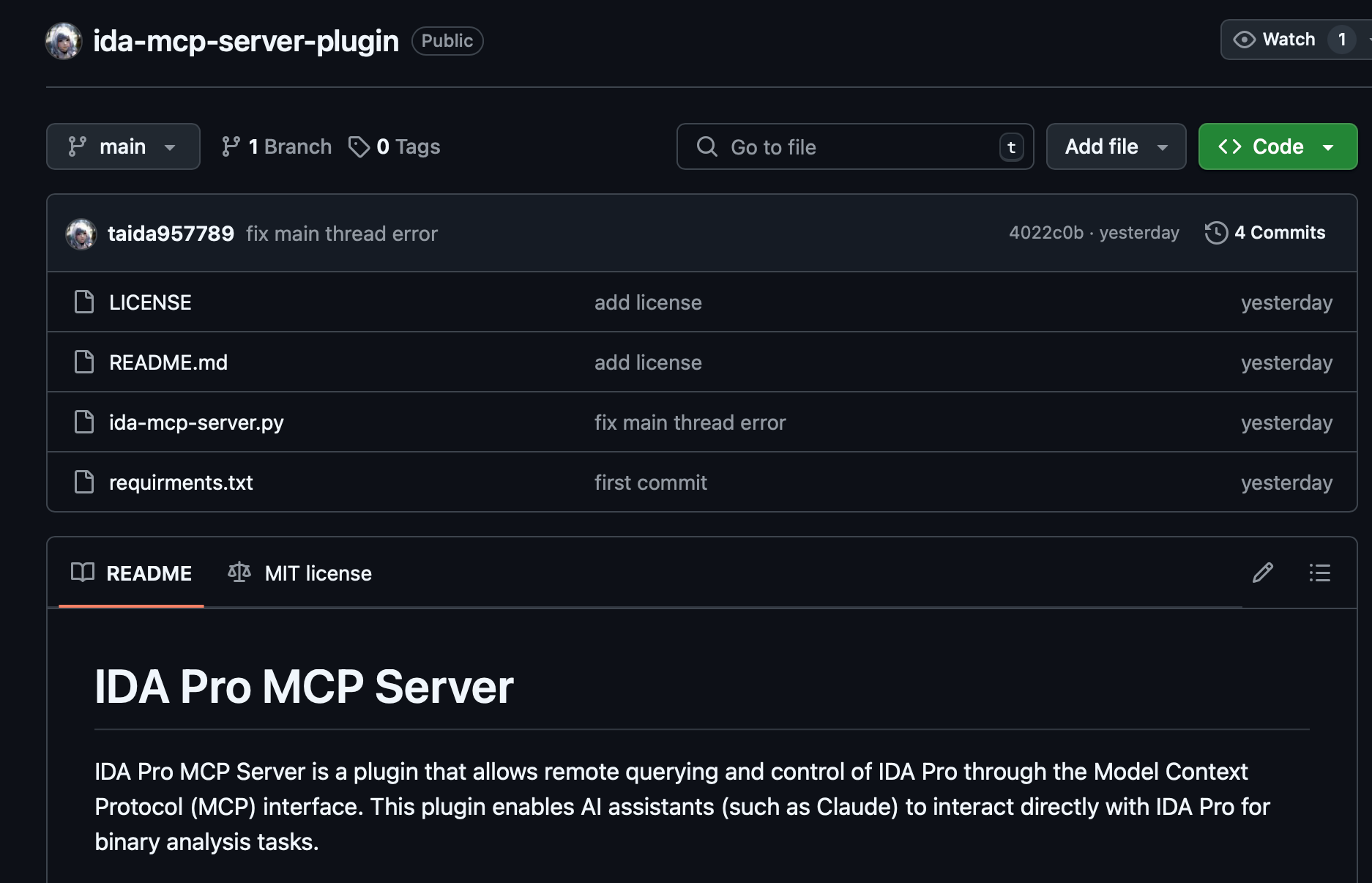Open the first commit message link

pyautogui.click(x=650, y=483)
